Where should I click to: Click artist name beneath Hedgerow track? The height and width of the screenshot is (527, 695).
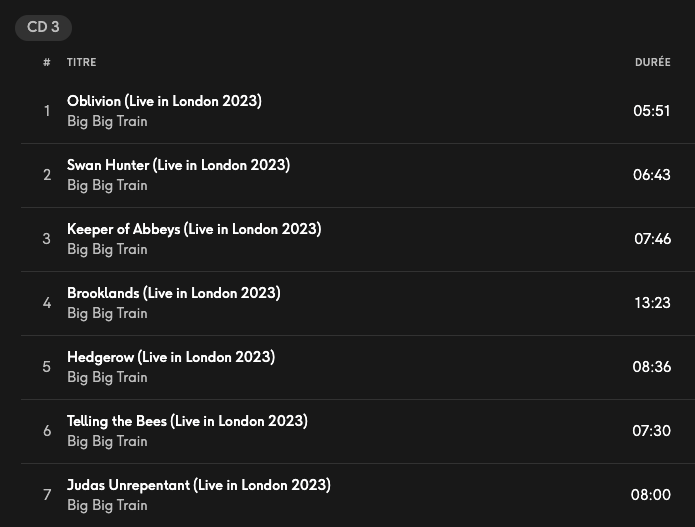tap(107, 378)
